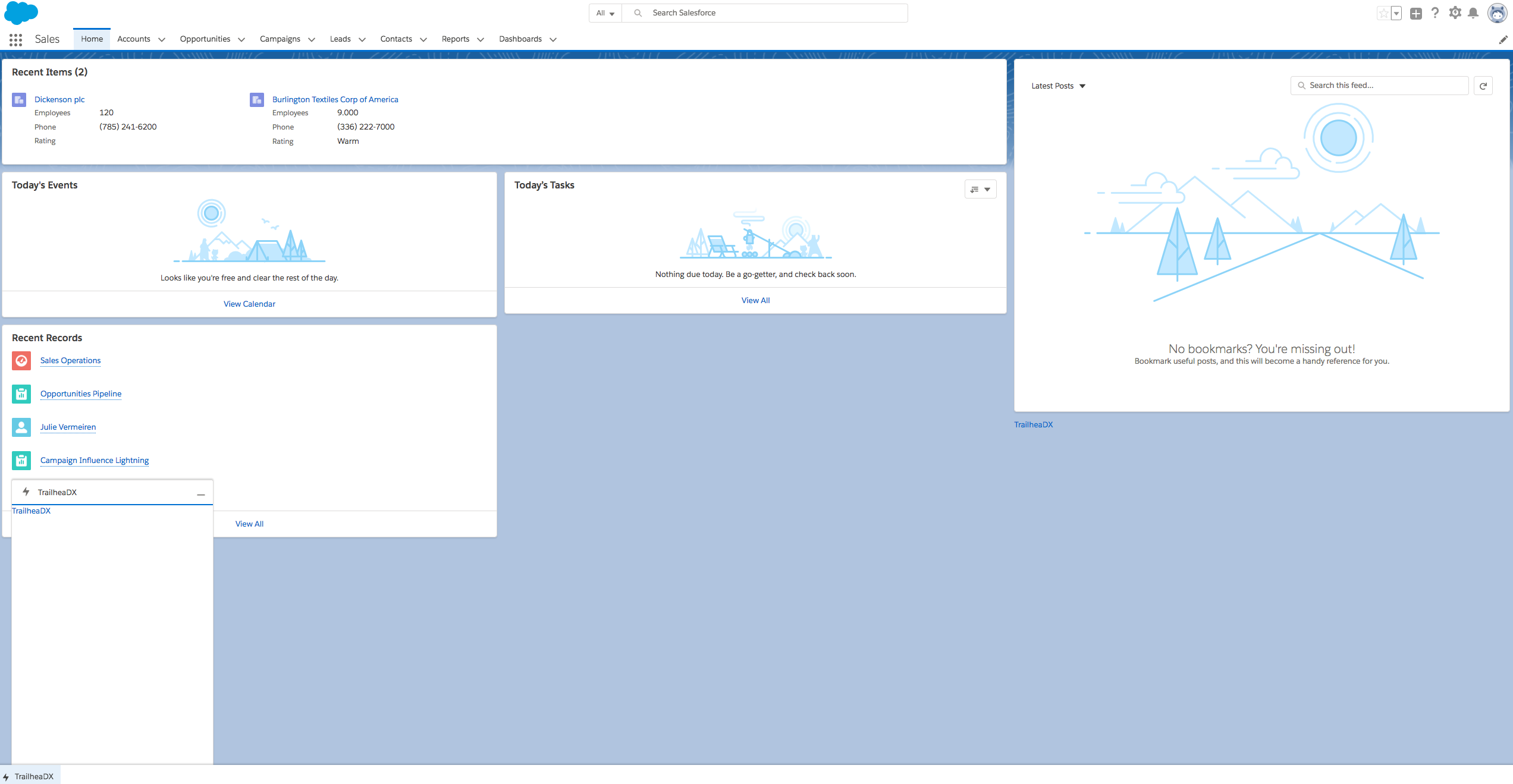Open Global Actions plus icon
Image resolution: width=1513 pixels, height=784 pixels.
click(1416, 13)
